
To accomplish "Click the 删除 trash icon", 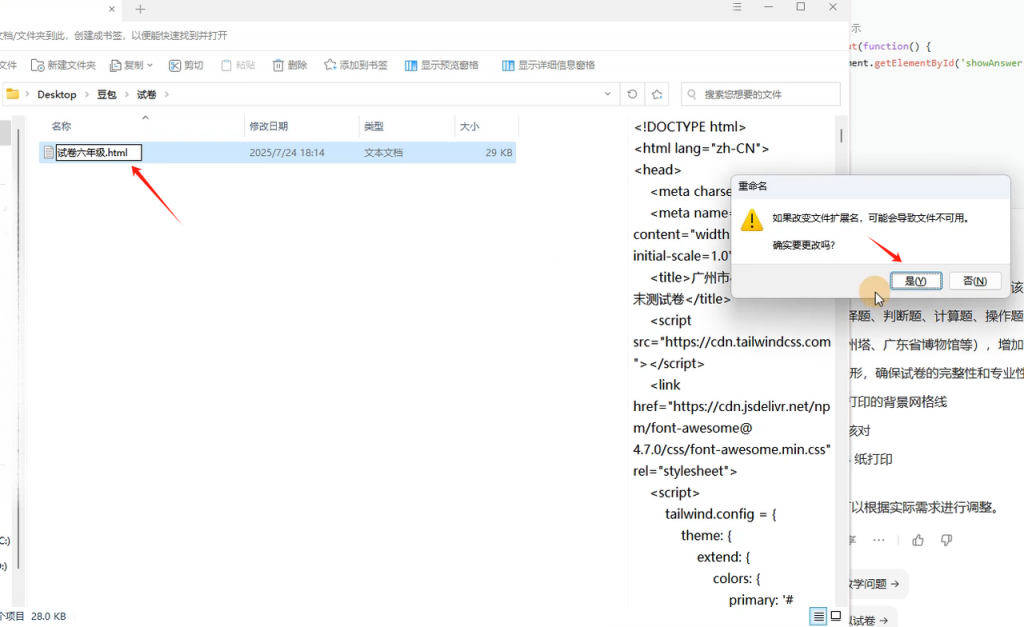I will tap(278, 65).
